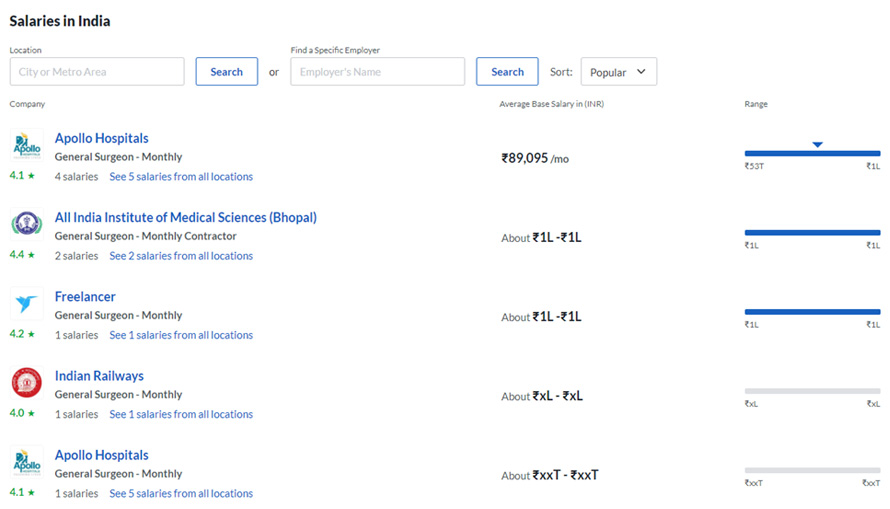Viewport: 890px width, 509px height.
Task: Click the blue salary range bar for Apollo Hospitals
Action: click(x=812, y=153)
